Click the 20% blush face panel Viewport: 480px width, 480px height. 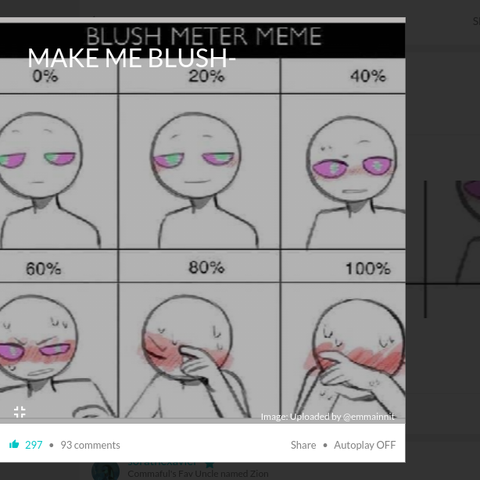click(199, 171)
